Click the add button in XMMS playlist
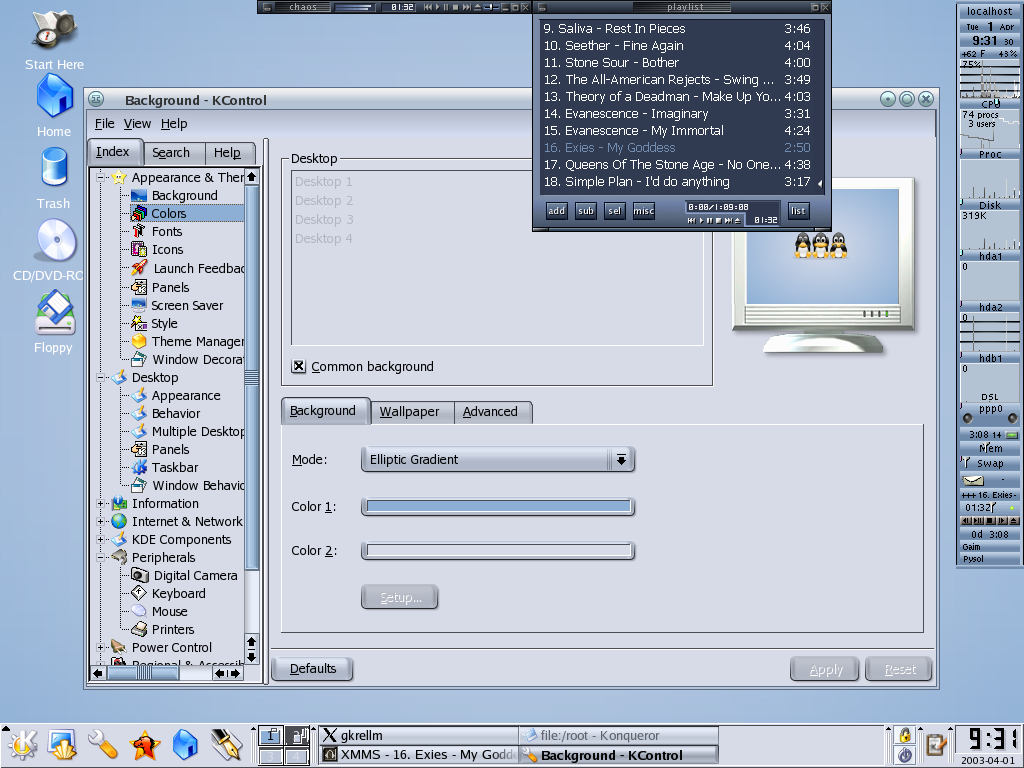 (x=556, y=210)
